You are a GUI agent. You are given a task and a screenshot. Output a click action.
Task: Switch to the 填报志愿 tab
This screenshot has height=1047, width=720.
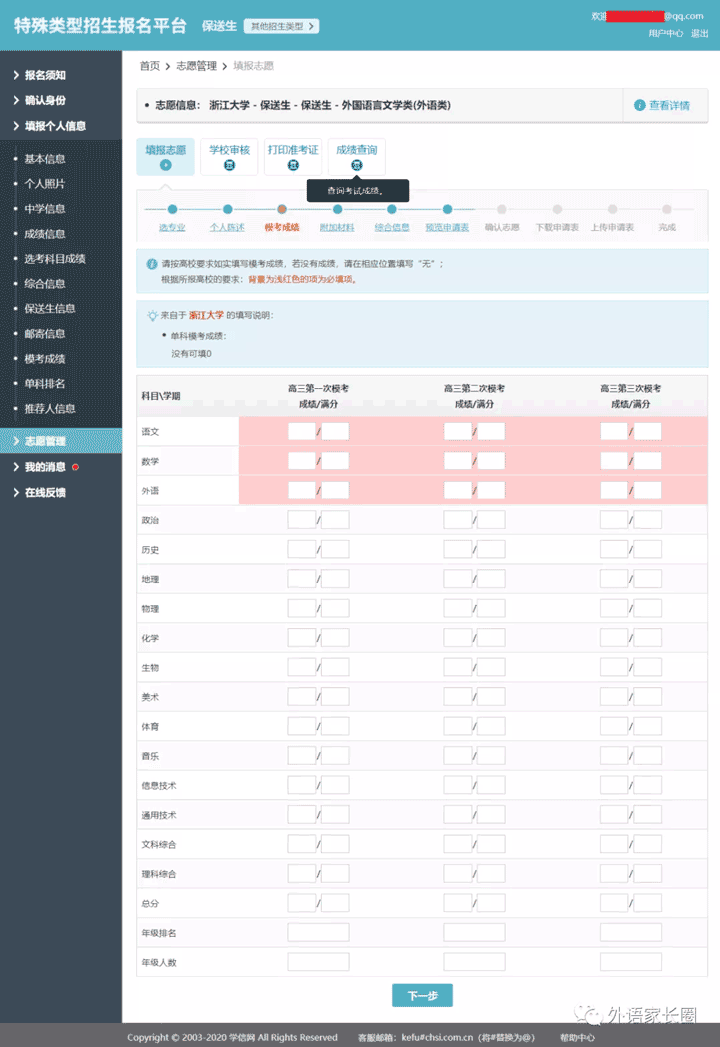point(166,156)
